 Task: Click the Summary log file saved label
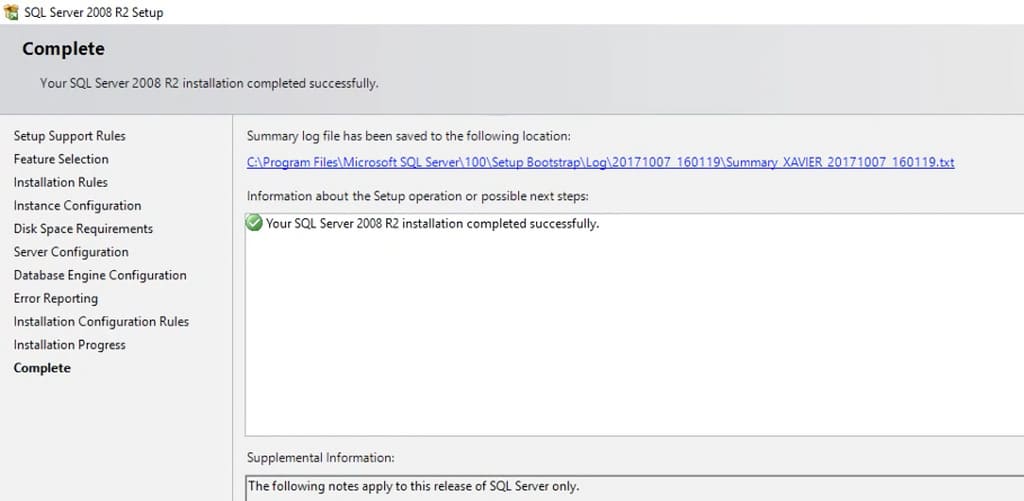(409, 136)
